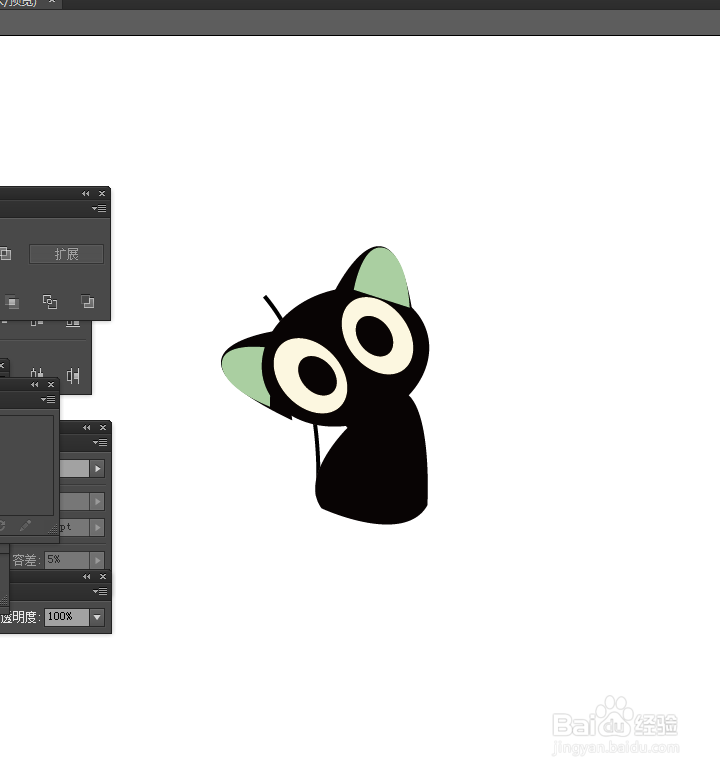Click the top arrow button in 容差 panel

(x=98, y=468)
